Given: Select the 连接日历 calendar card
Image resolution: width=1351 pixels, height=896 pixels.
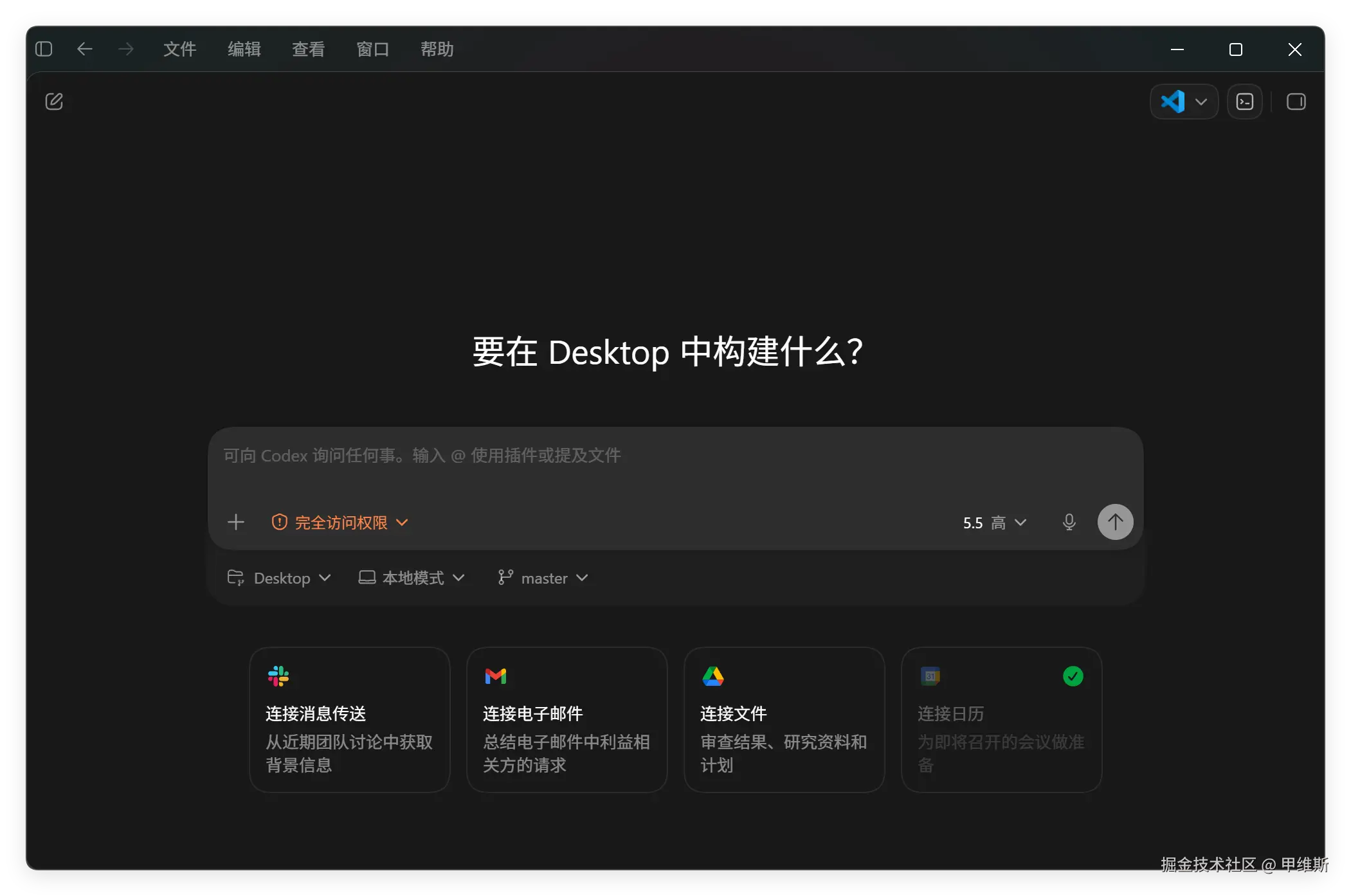Looking at the screenshot, I should pos(1001,720).
